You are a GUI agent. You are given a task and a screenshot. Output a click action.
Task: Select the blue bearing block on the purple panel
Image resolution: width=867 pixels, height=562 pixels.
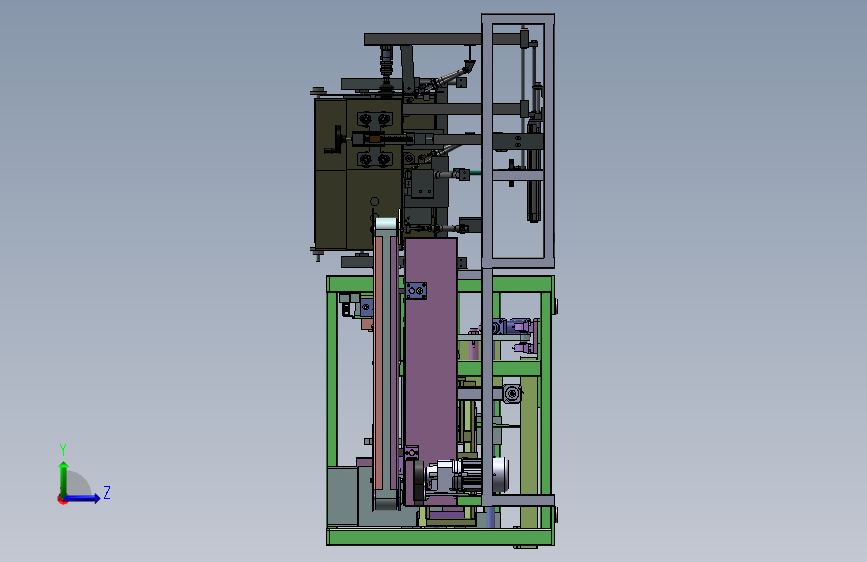point(416,290)
